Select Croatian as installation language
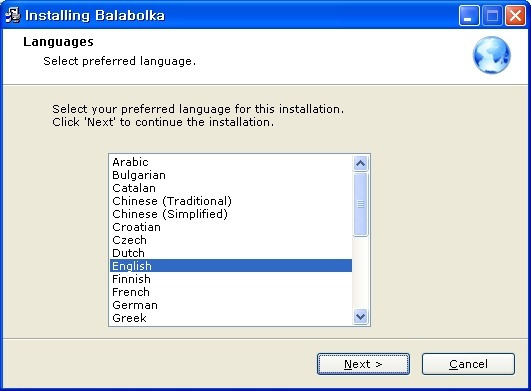 (x=231, y=227)
